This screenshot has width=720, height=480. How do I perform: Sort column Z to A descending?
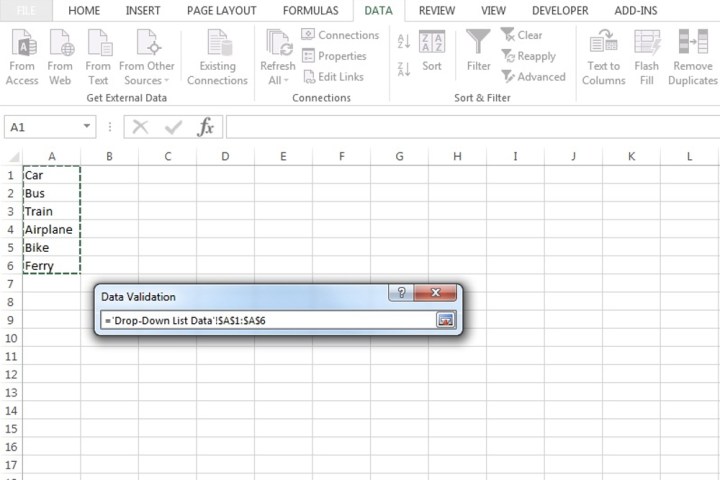tap(404, 69)
